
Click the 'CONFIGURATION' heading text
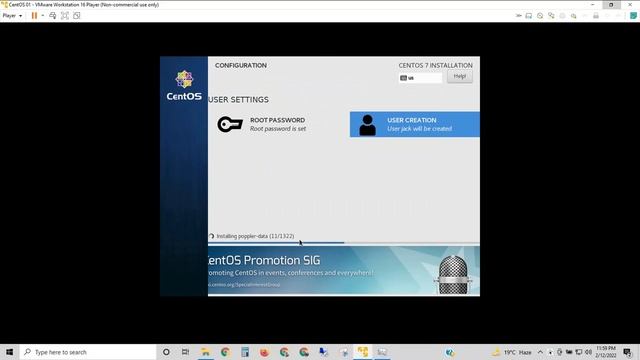241,65
